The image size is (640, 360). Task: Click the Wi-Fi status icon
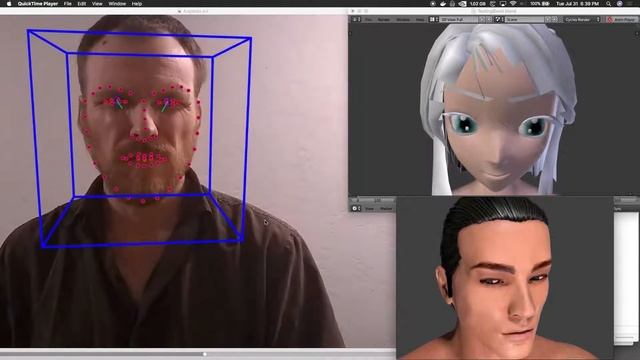(513, 4)
